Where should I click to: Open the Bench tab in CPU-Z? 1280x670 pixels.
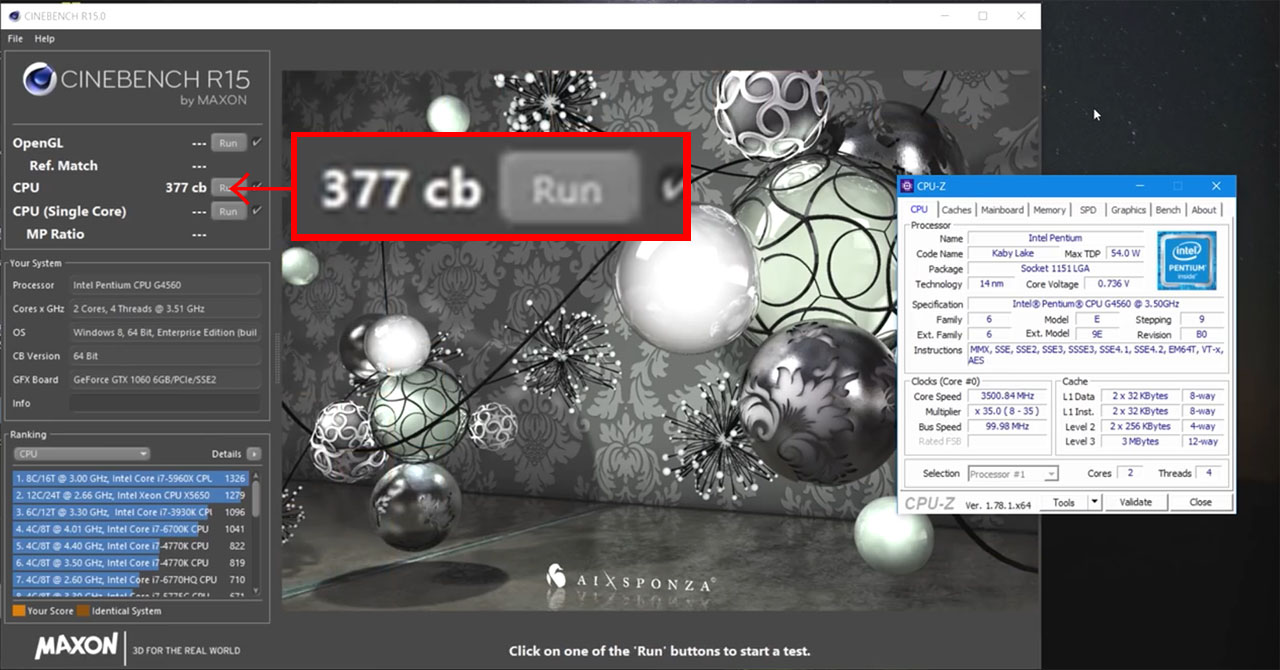tap(1168, 210)
